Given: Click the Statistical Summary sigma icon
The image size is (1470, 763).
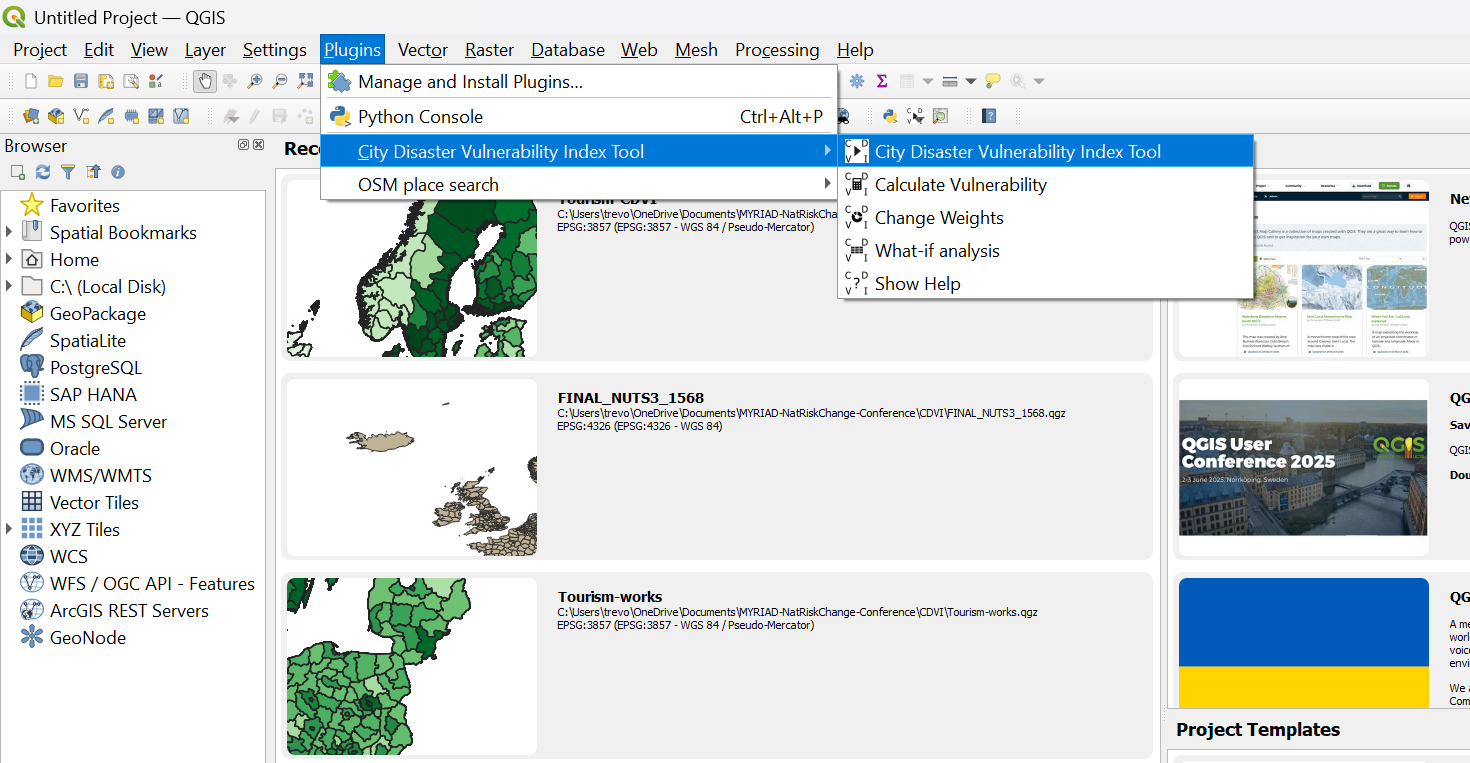Looking at the screenshot, I should [x=882, y=81].
